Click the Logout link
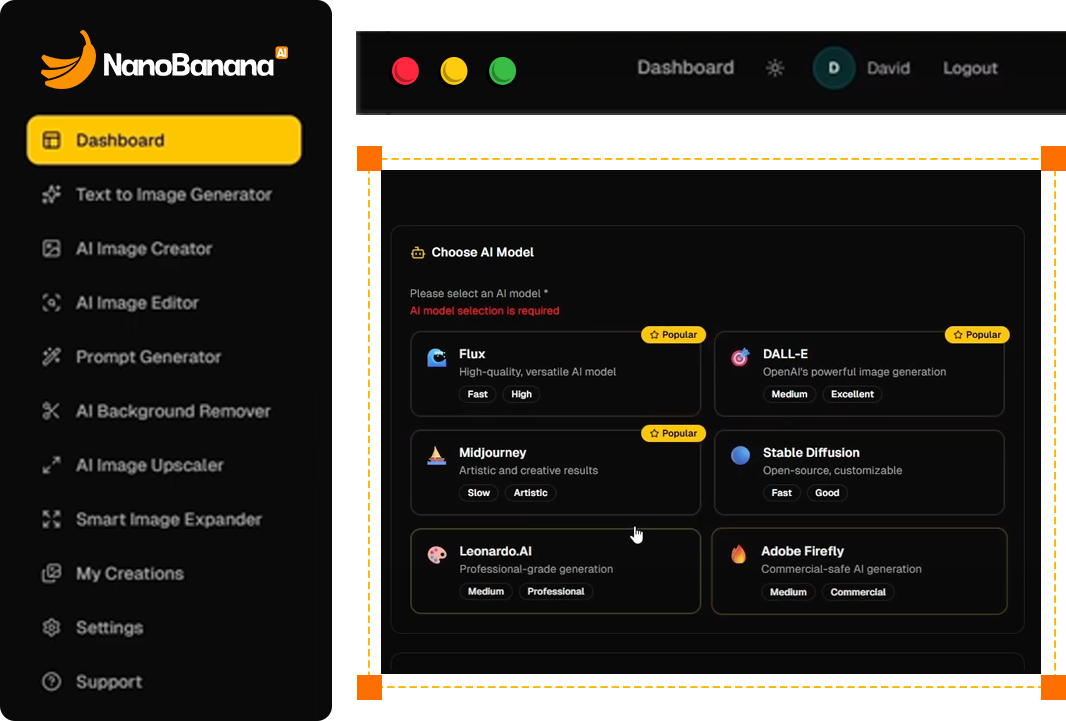This screenshot has height=721, width=1066. (970, 68)
